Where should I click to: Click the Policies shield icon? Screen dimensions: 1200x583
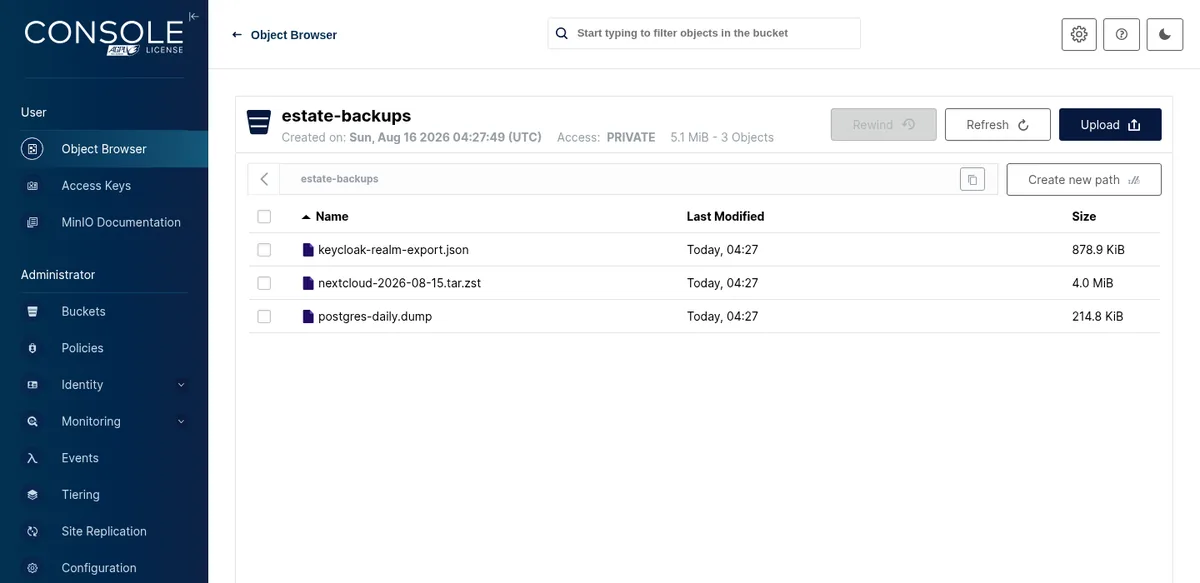[33, 348]
